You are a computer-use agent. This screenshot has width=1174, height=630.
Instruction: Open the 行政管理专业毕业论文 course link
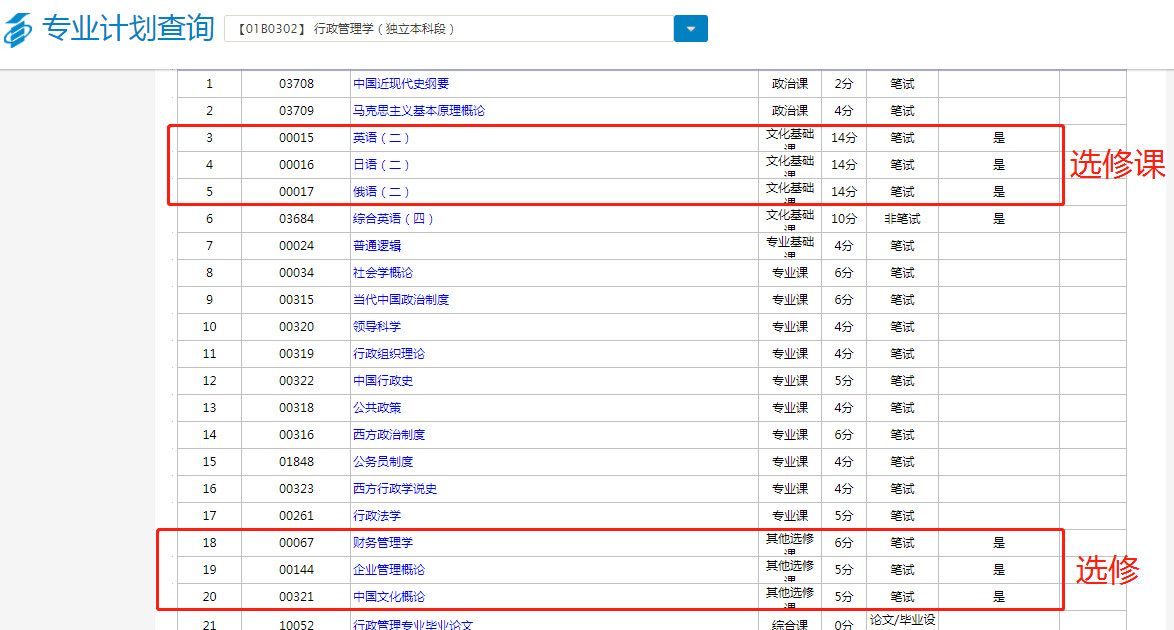[413, 624]
